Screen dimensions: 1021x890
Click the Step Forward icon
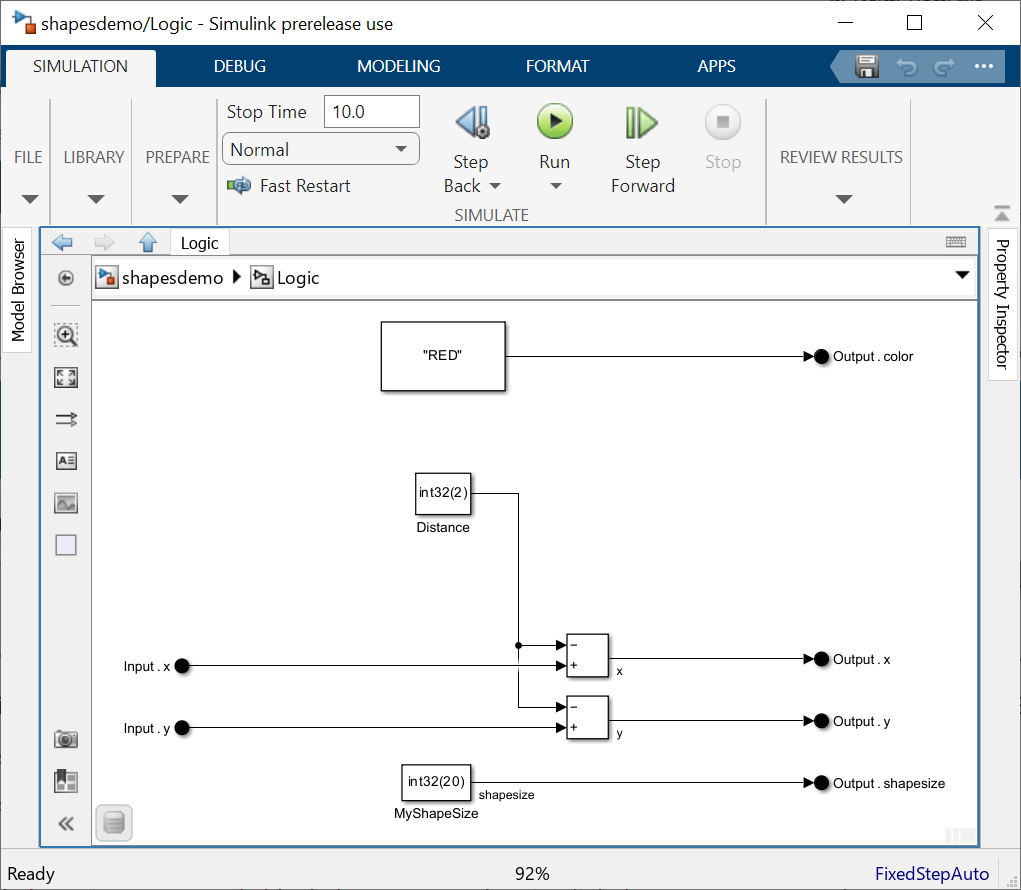(x=641, y=122)
